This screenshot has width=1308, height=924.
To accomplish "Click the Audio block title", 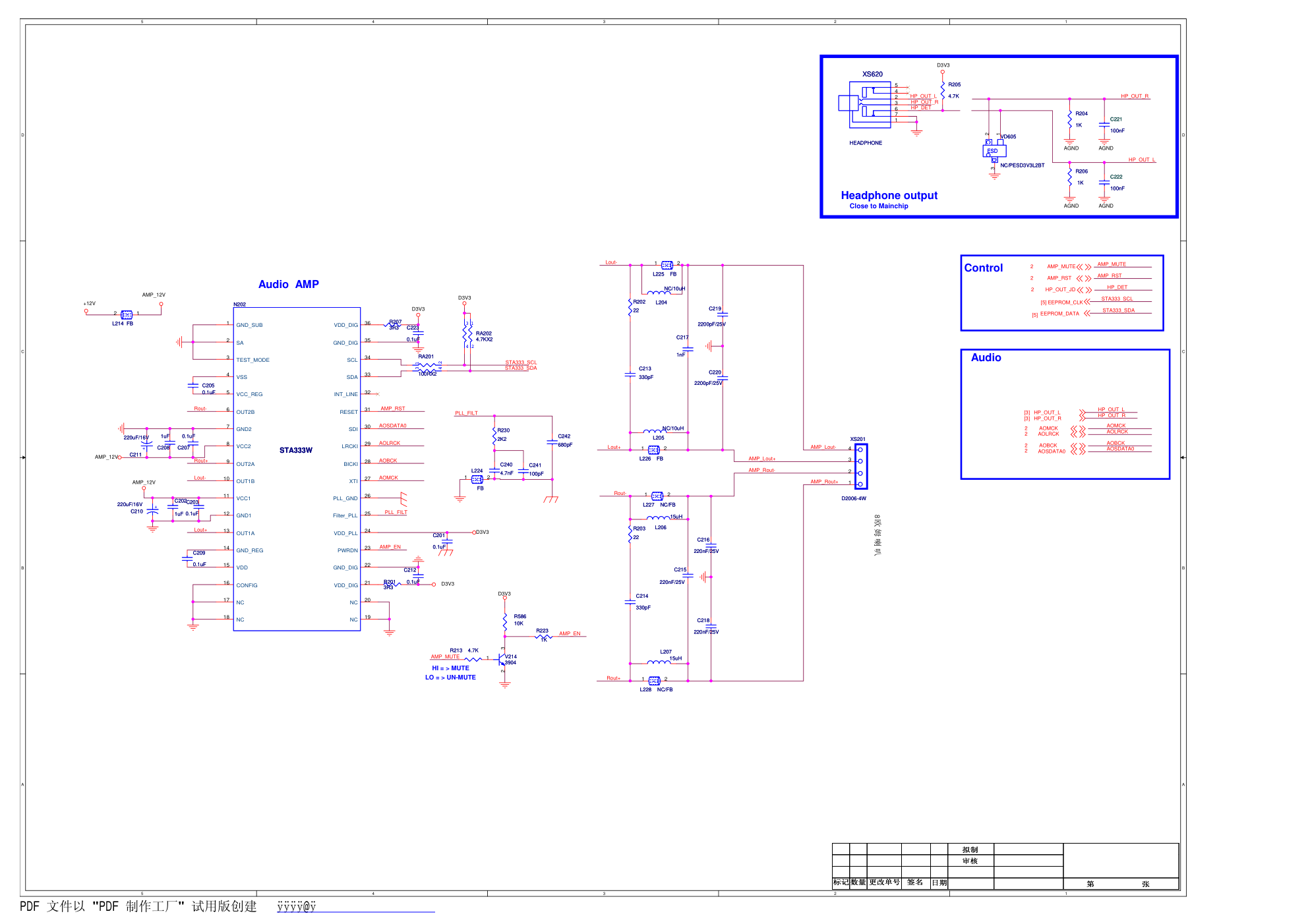I will 986,358.
